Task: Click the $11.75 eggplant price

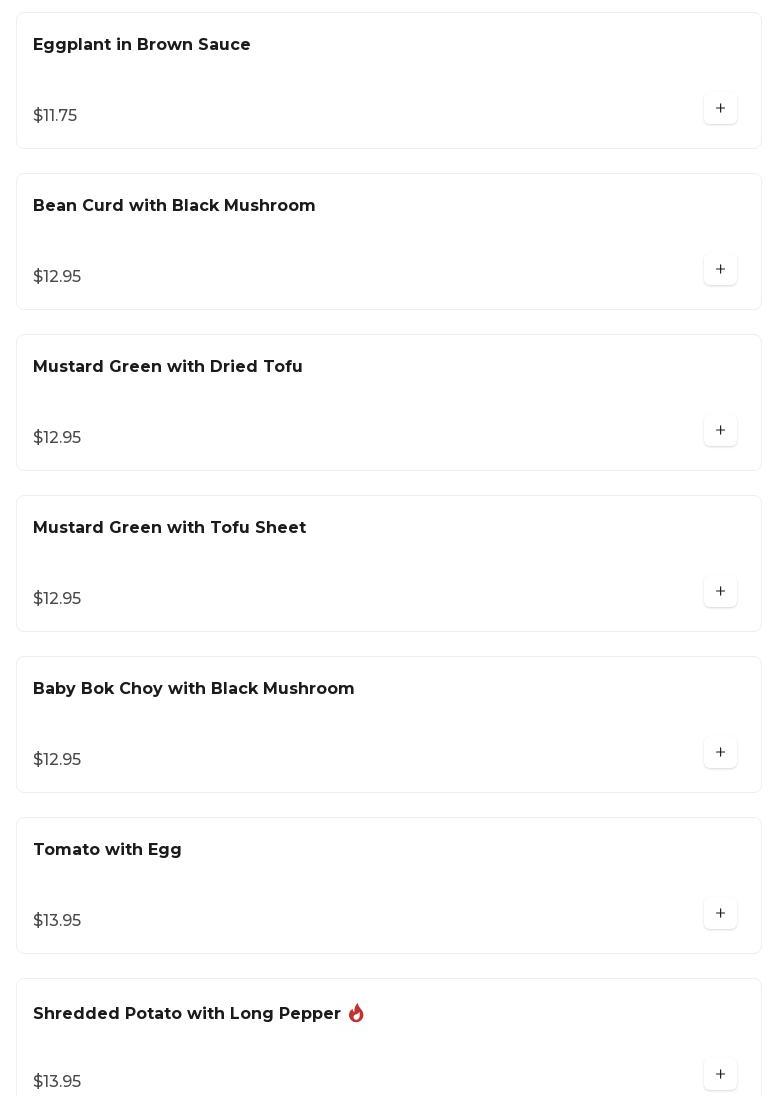Action: 55,116
